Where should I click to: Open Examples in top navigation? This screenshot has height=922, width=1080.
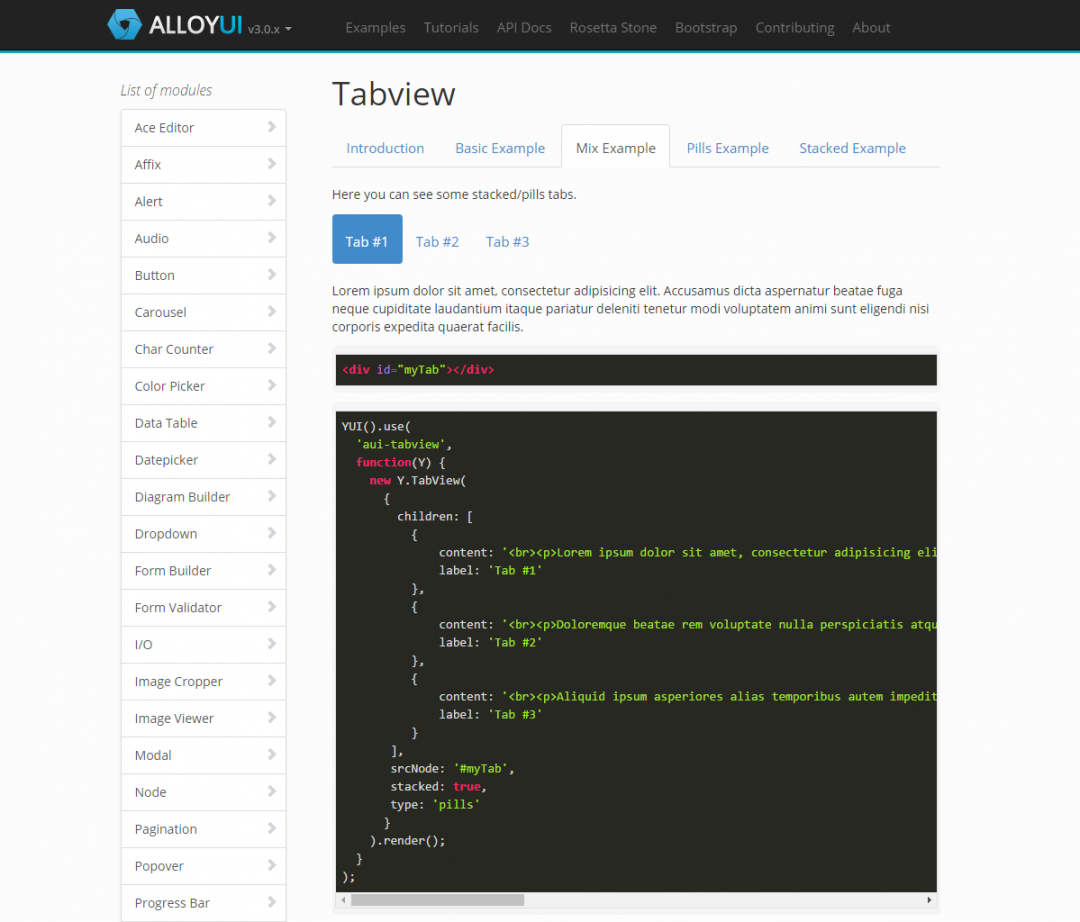point(375,28)
